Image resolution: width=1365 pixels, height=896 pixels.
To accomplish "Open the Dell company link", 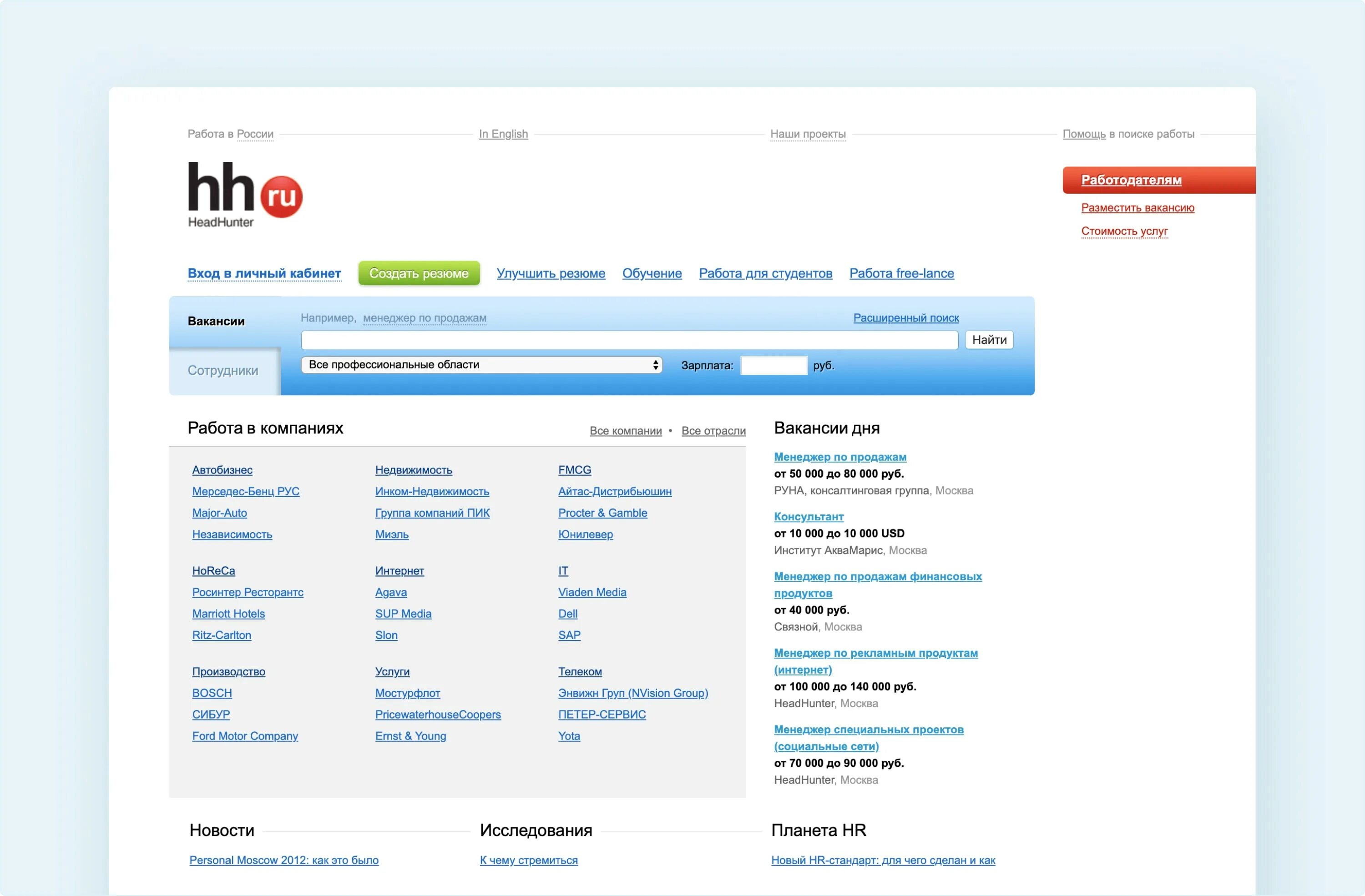I will coord(567,614).
